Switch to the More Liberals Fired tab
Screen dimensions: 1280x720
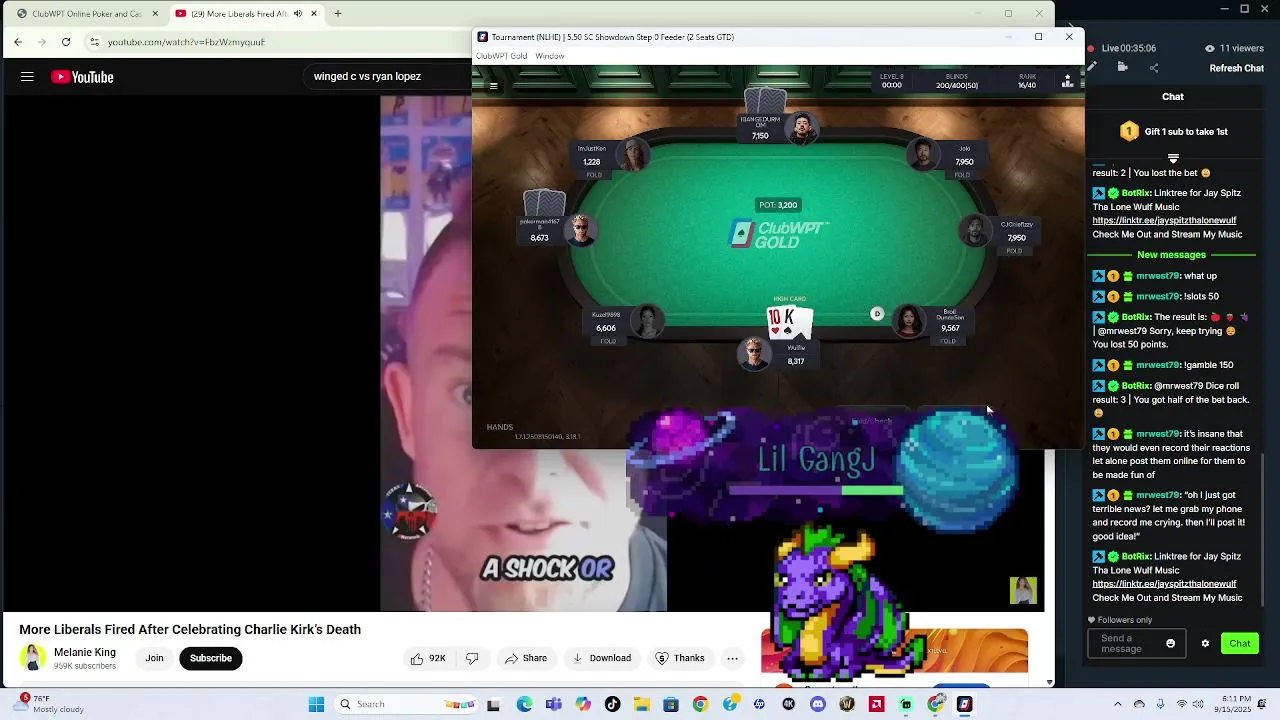click(x=246, y=14)
